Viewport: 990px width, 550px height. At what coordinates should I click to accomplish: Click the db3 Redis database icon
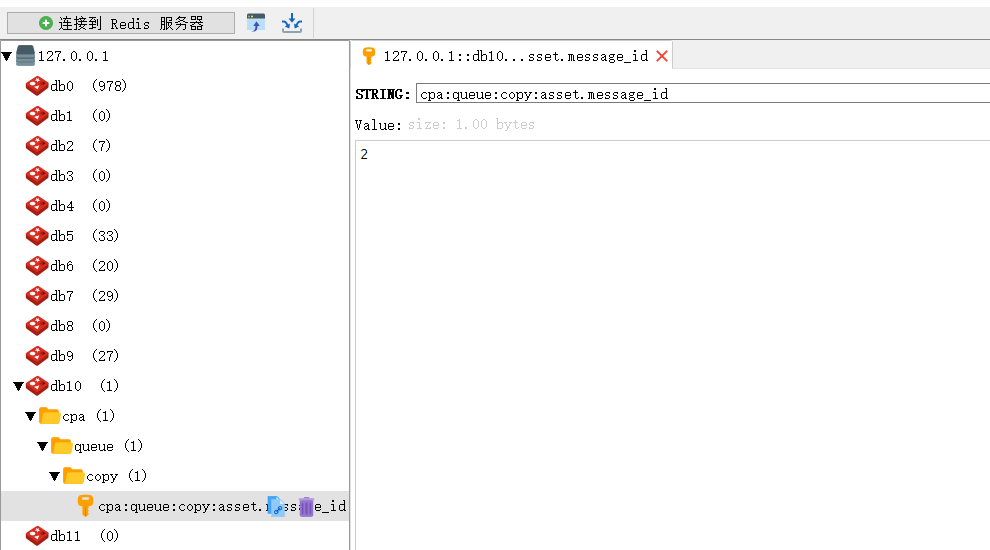(x=37, y=176)
